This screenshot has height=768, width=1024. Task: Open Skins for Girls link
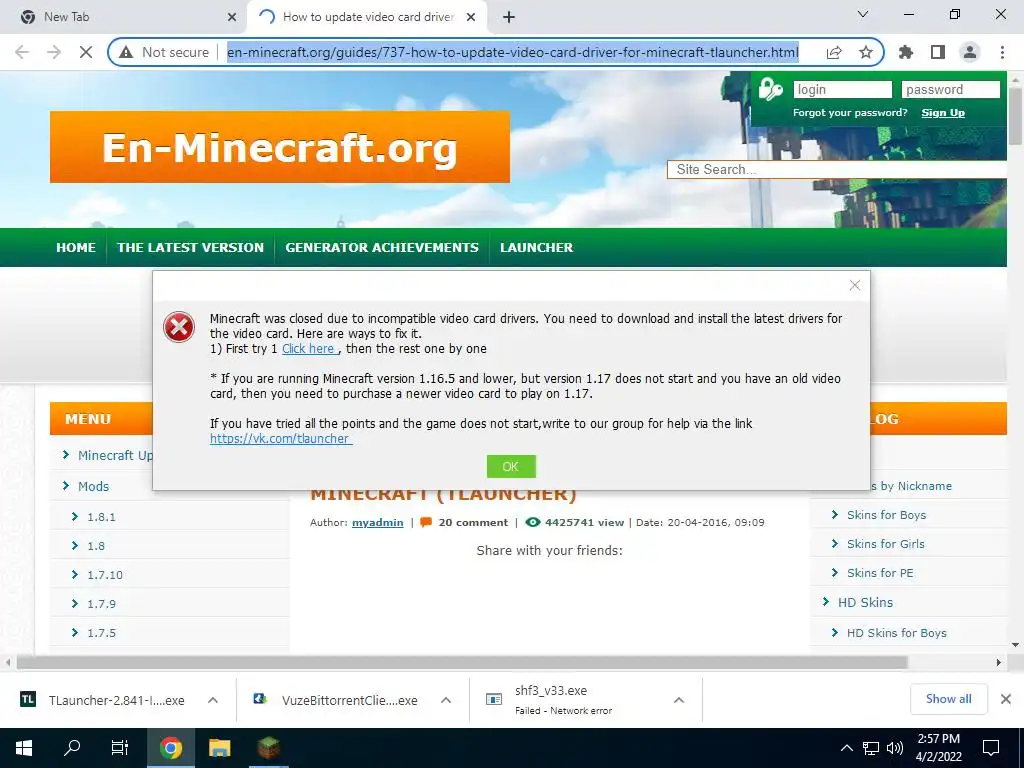pyautogui.click(x=886, y=544)
